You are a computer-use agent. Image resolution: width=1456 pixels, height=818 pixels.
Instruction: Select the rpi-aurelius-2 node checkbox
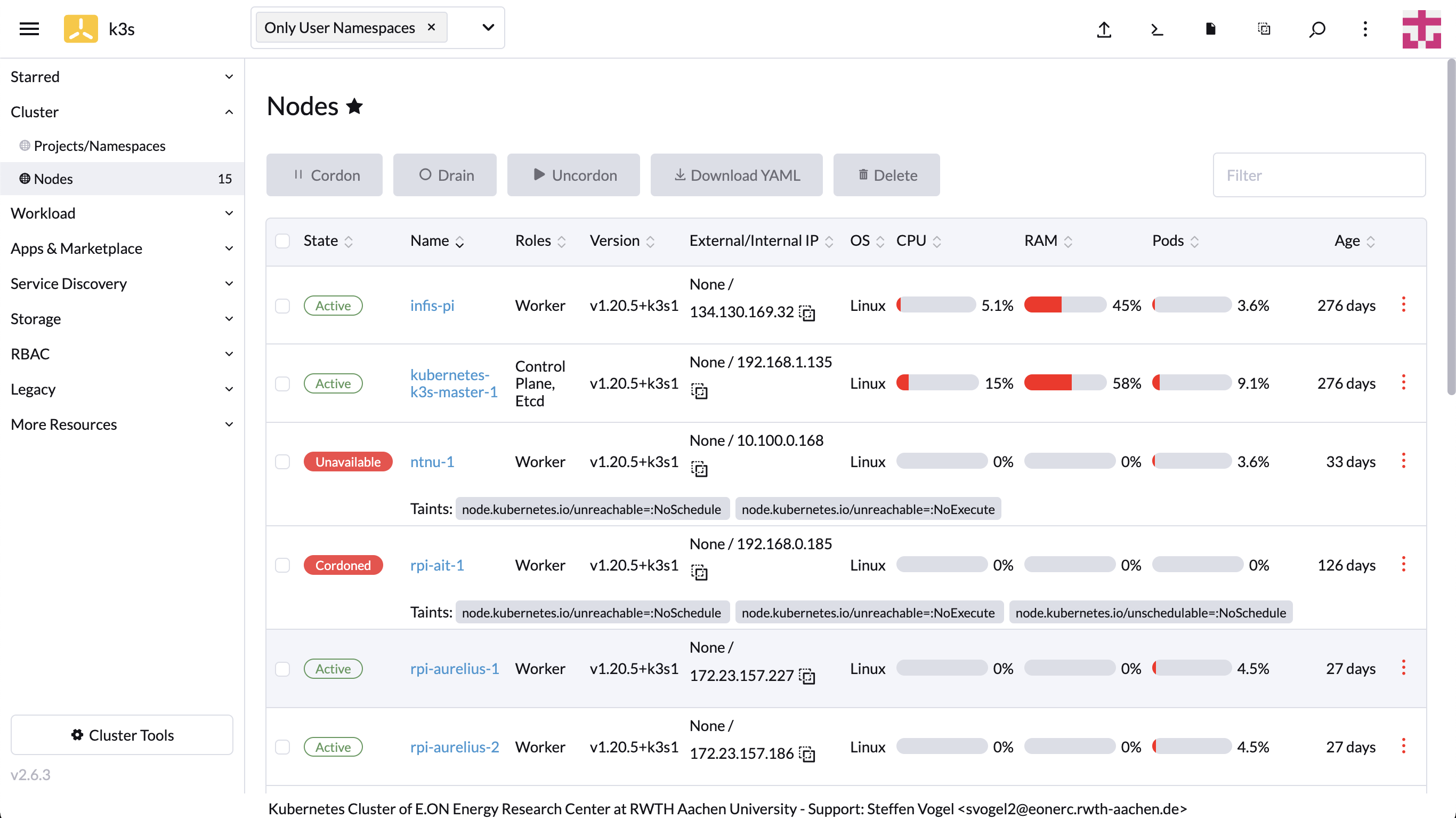(x=282, y=747)
